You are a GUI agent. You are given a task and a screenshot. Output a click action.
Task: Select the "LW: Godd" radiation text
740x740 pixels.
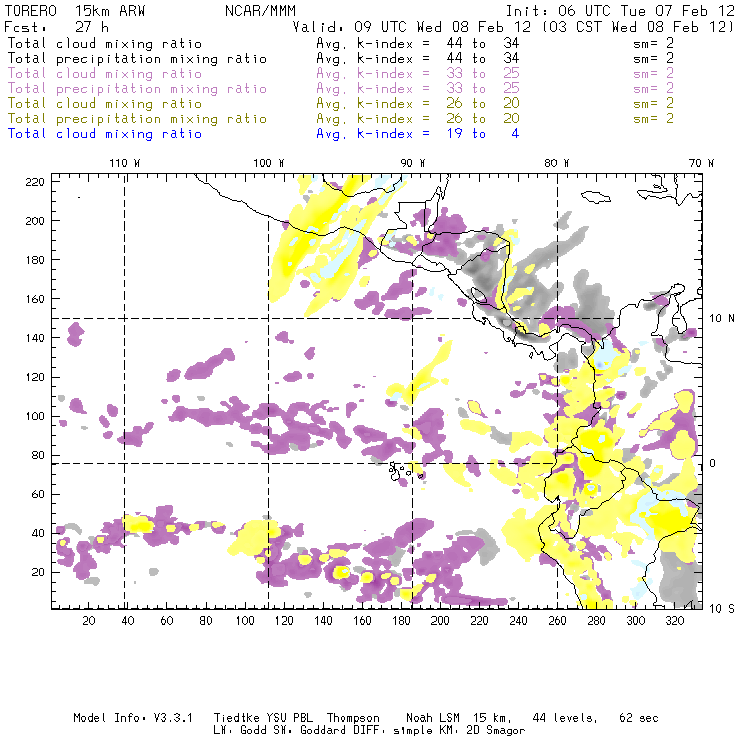click(240, 731)
